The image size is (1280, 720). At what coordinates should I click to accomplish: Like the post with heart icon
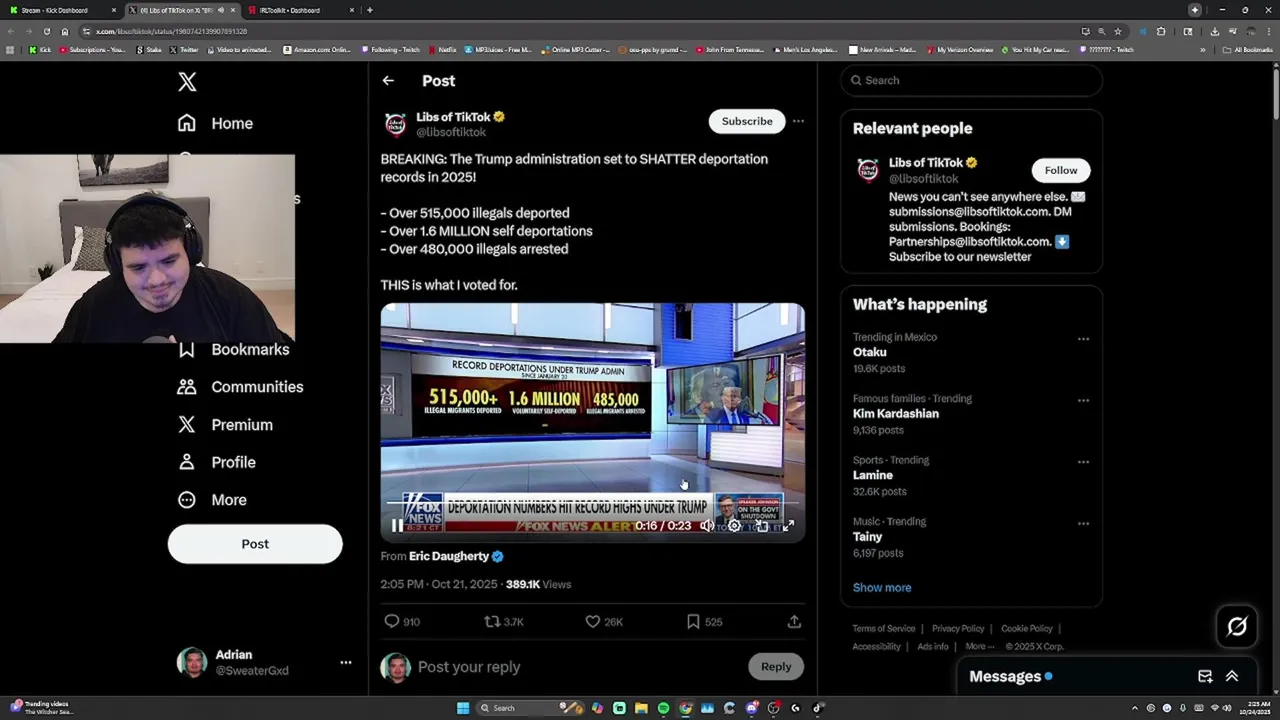(592, 622)
